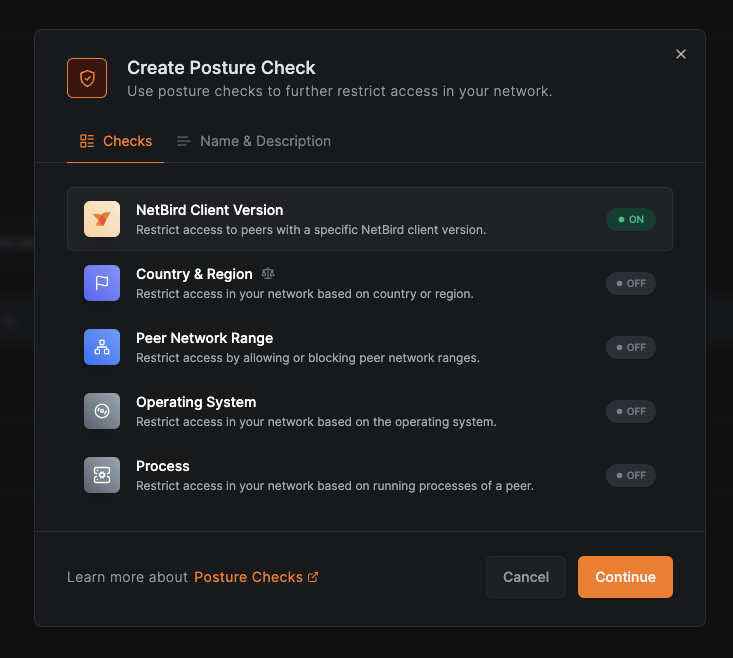Cancel the posture check creation
The height and width of the screenshot is (658, 733).
[526, 577]
